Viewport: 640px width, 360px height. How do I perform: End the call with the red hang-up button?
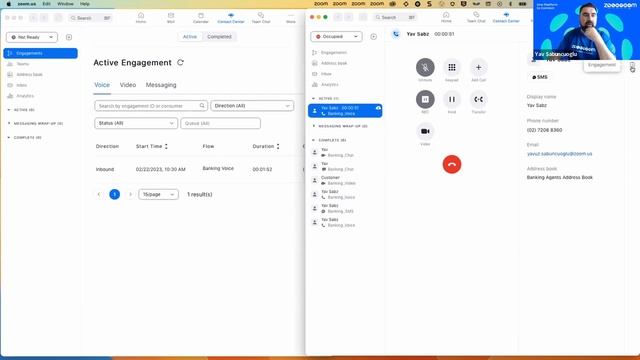point(452,164)
